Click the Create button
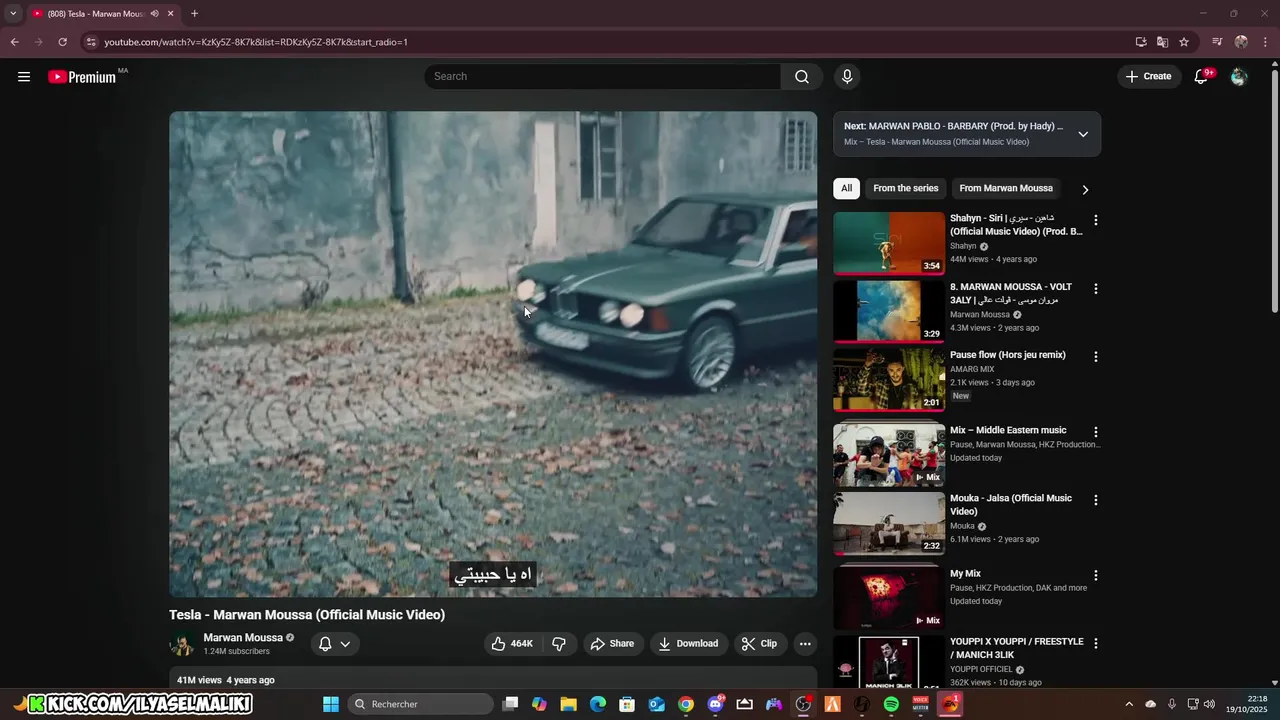 coord(1148,76)
